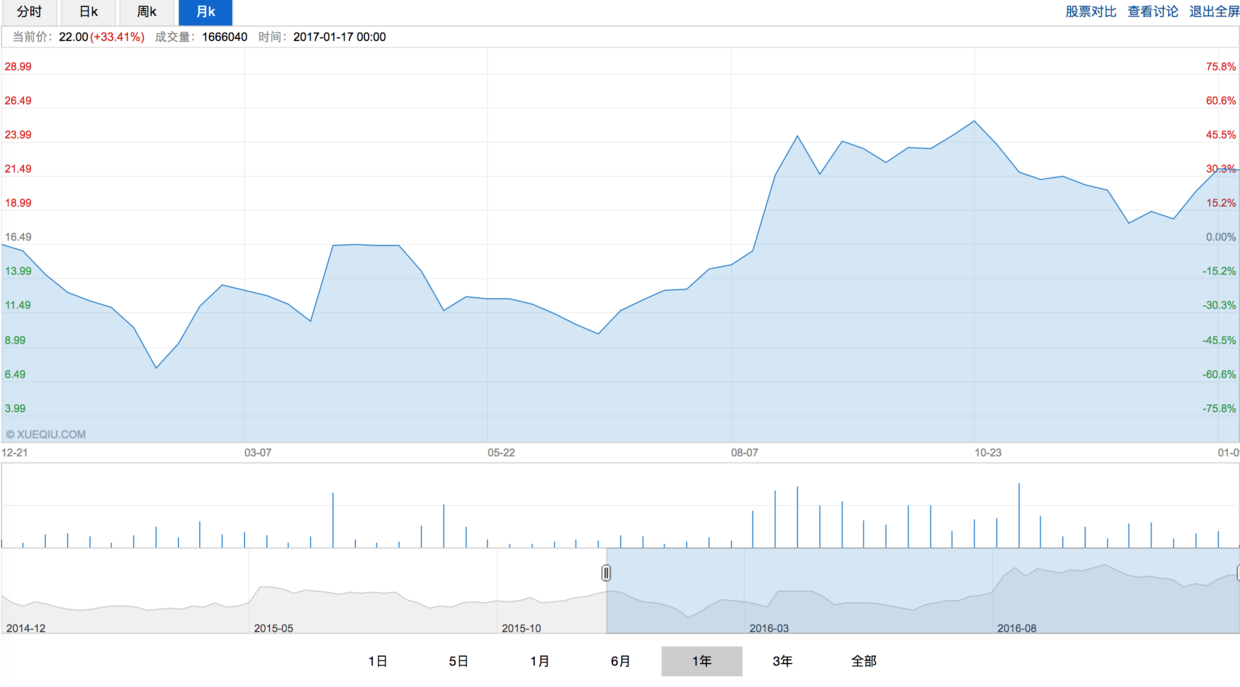Select the 月k monthly chart tab
The image size is (1240, 687).
(x=205, y=12)
